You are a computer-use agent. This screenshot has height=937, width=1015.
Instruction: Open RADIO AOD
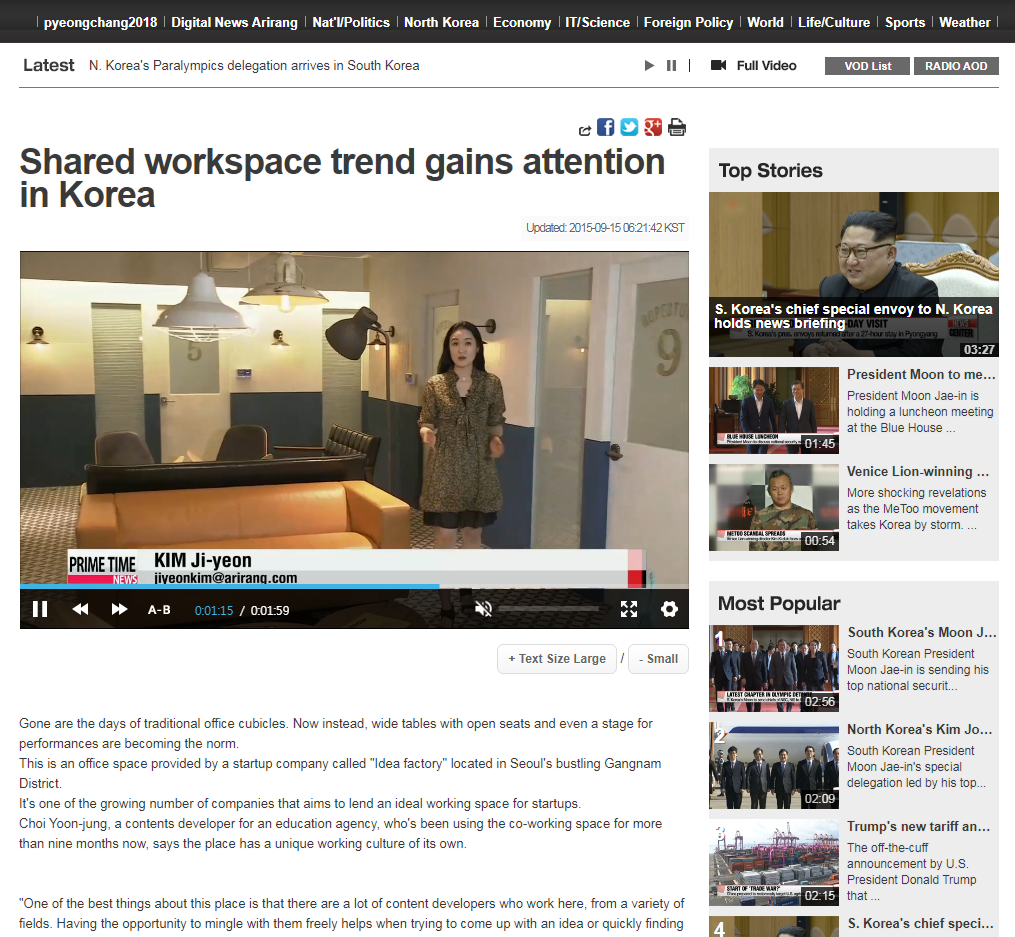[956, 66]
